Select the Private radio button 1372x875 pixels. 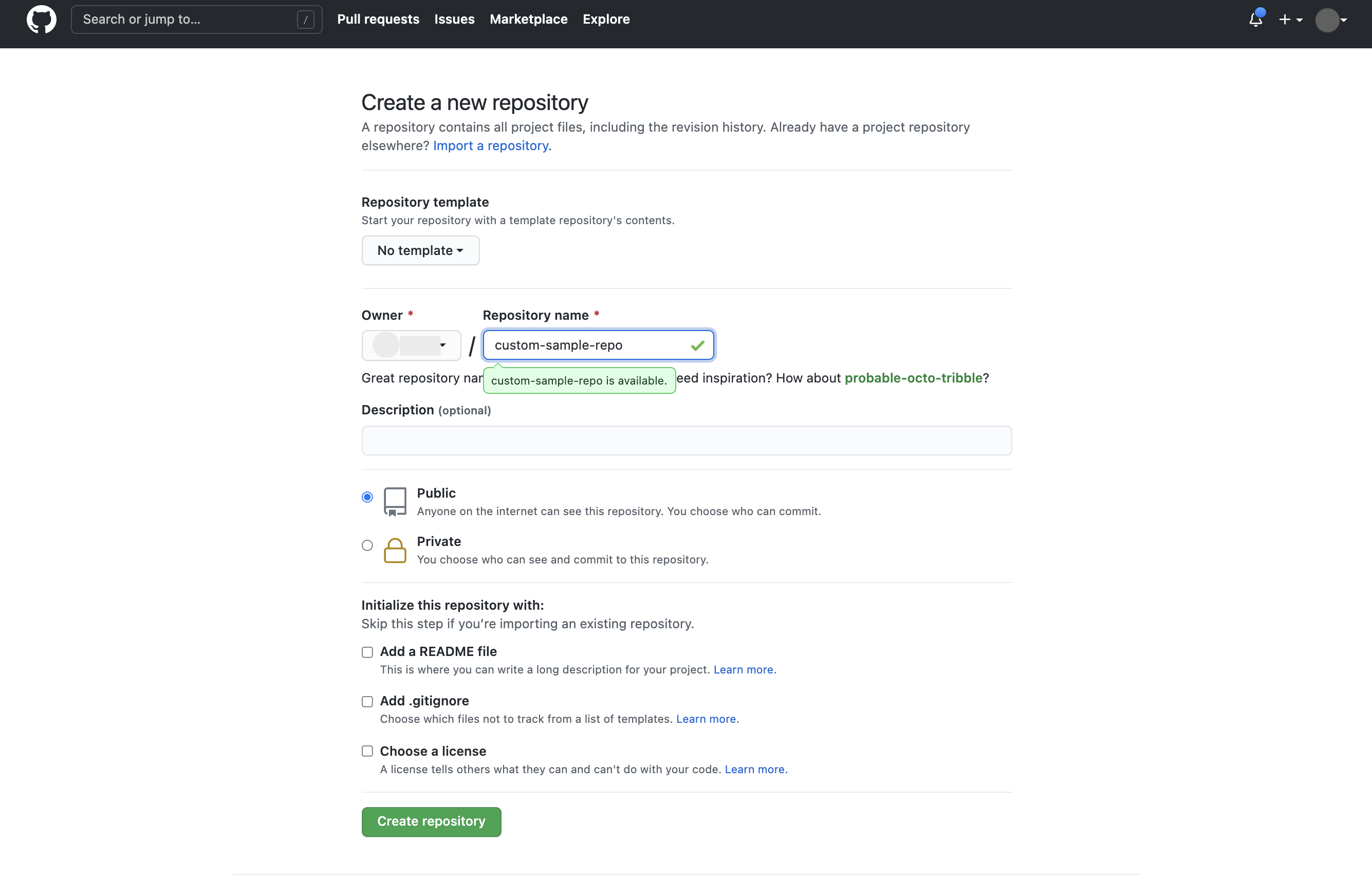point(367,545)
